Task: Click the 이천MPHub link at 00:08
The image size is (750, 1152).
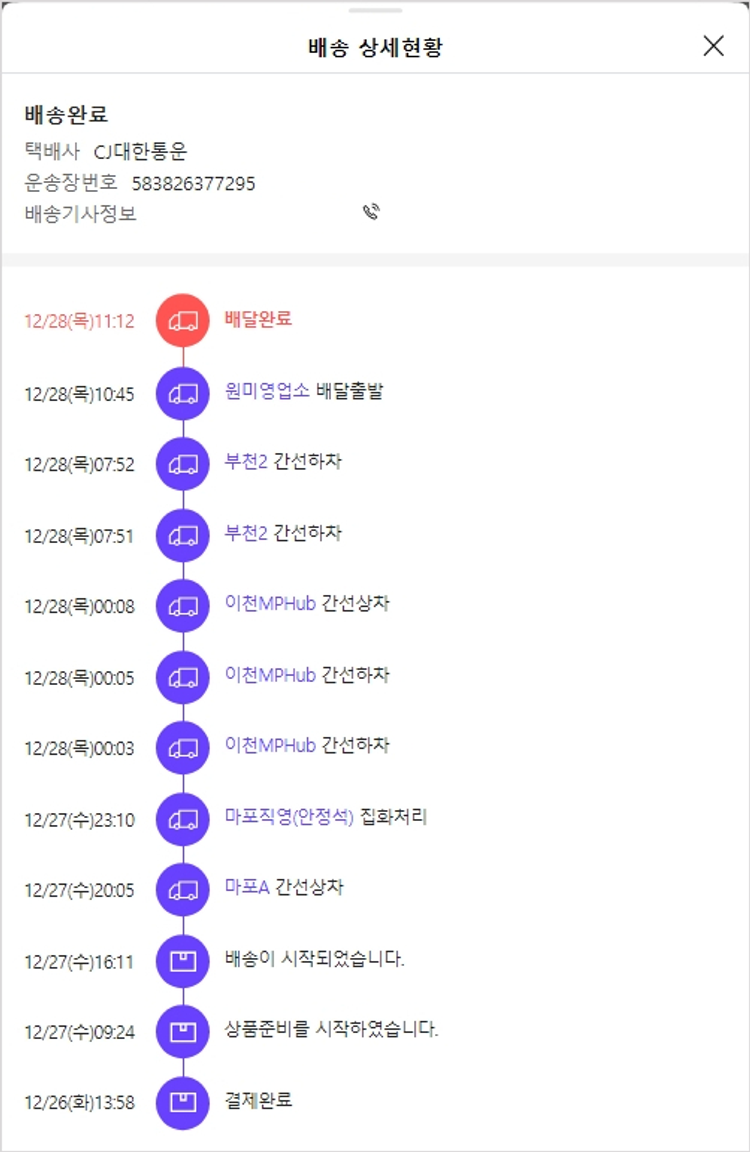Action: pyautogui.click(x=270, y=604)
